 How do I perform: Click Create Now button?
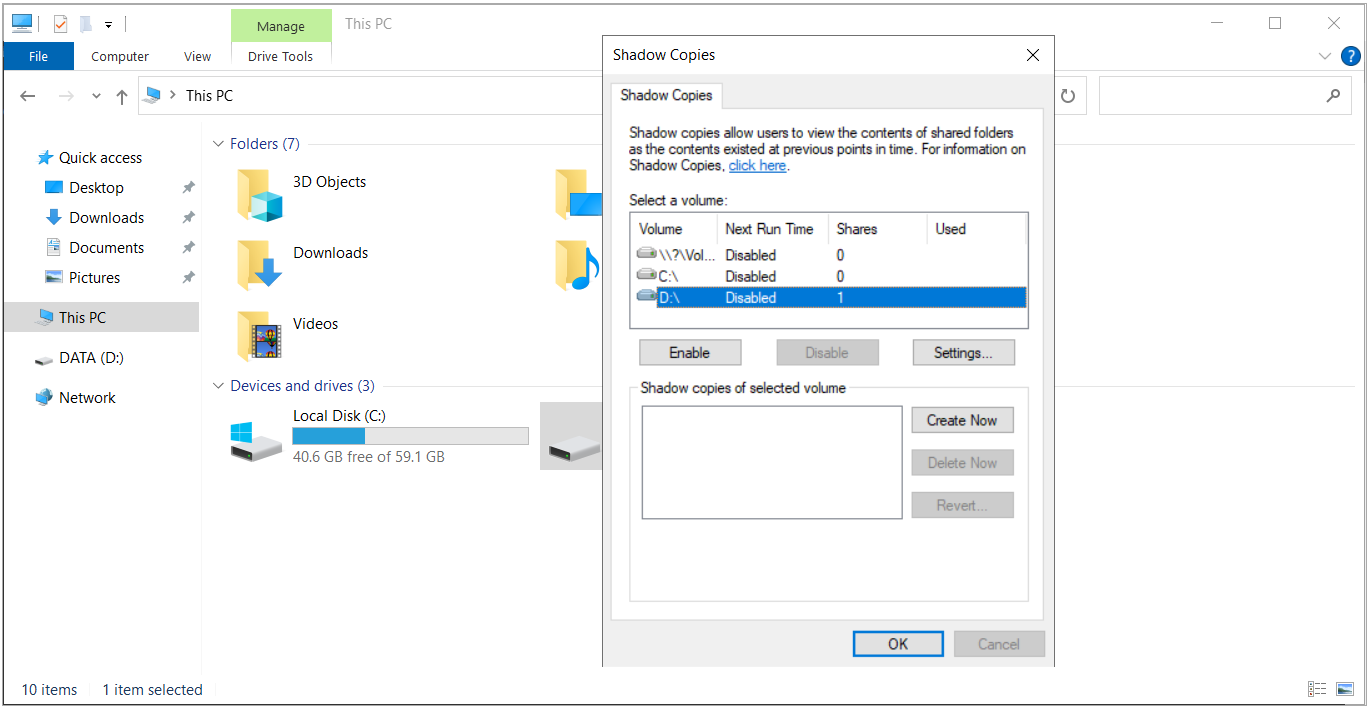point(962,421)
